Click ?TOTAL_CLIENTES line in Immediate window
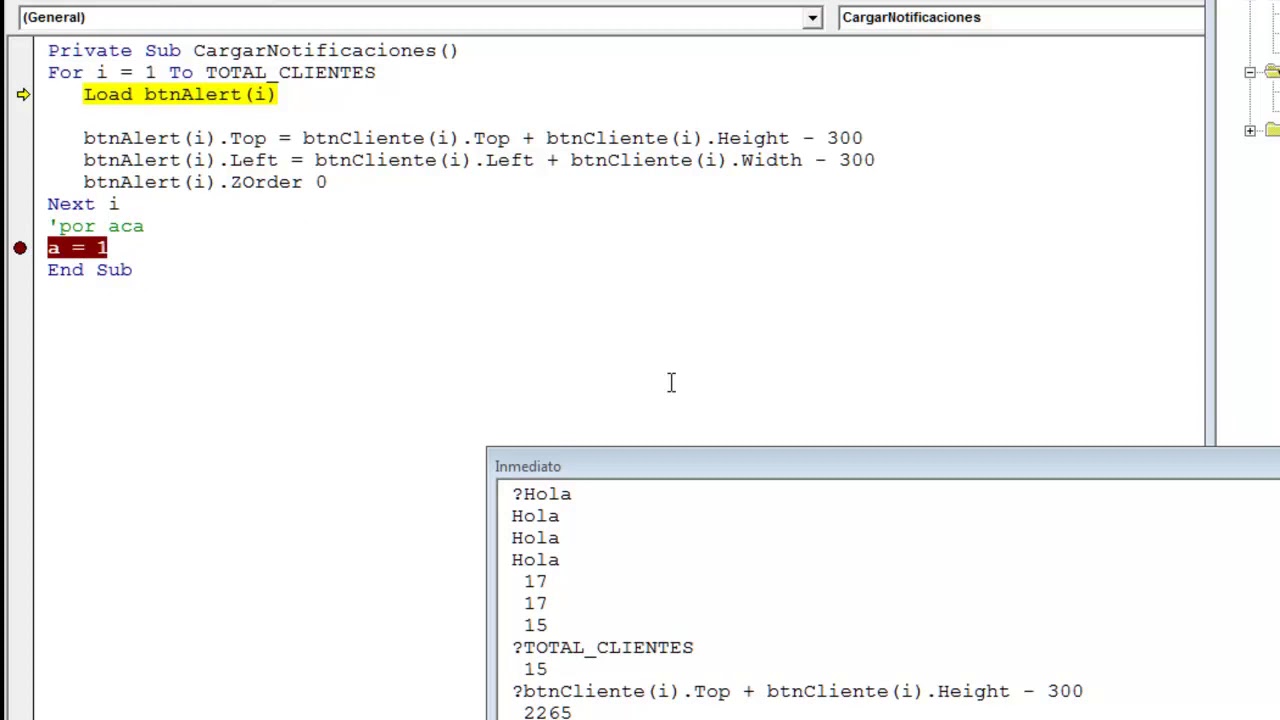Viewport: 1280px width, 720px height. coord(602,648)
